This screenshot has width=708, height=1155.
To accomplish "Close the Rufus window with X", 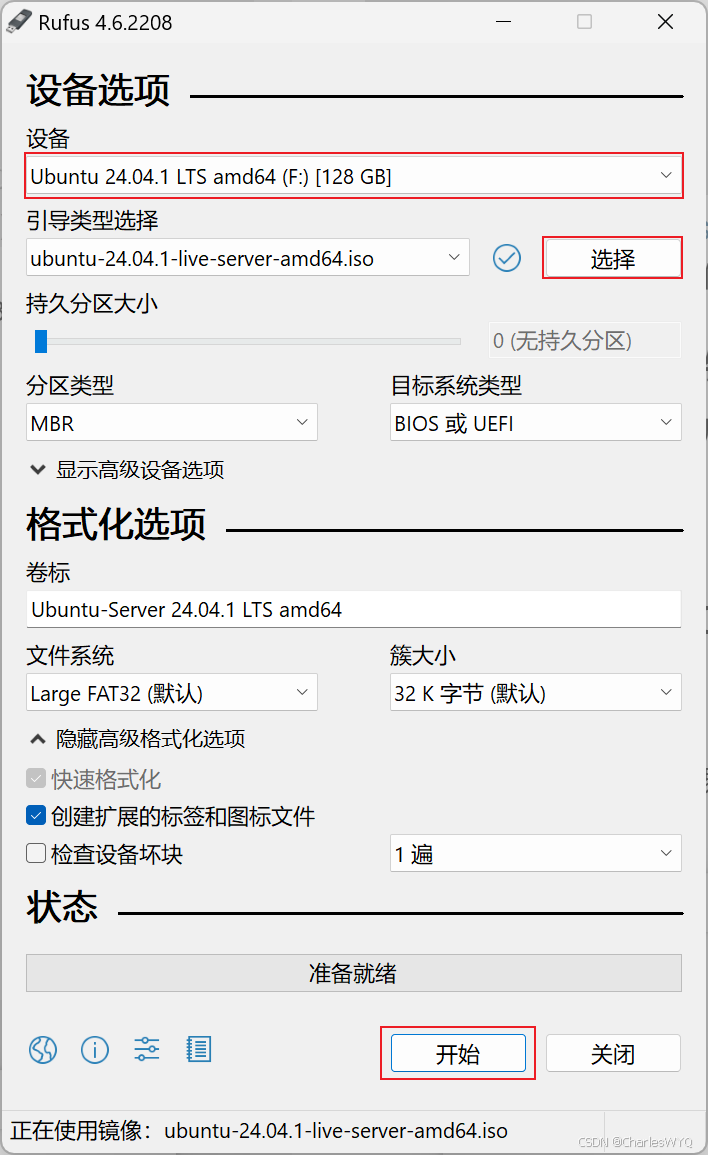I will click(x=665, y=22).
